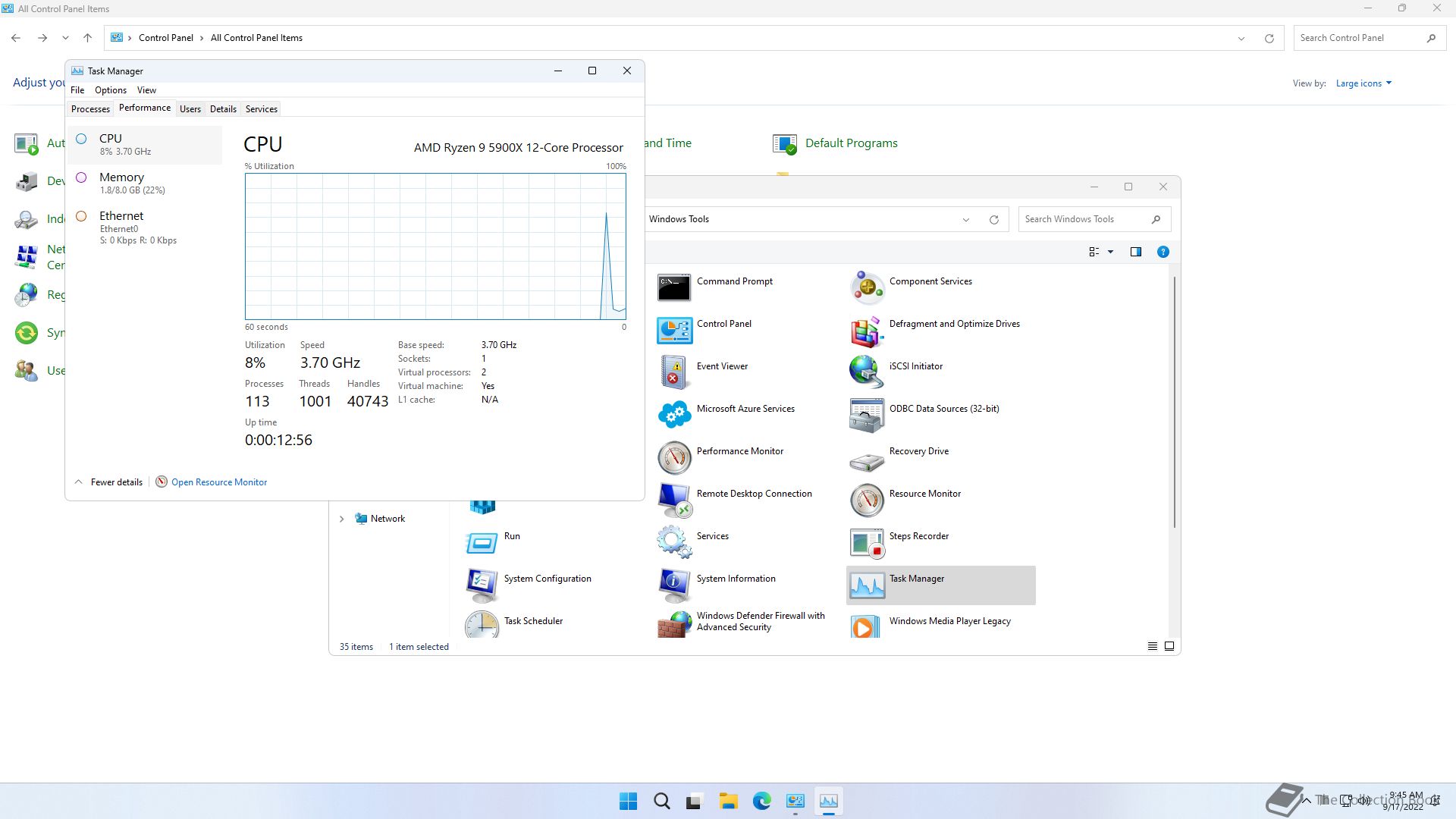Switch to Users tab
1456x819 pixels.
tap(190, 109)
